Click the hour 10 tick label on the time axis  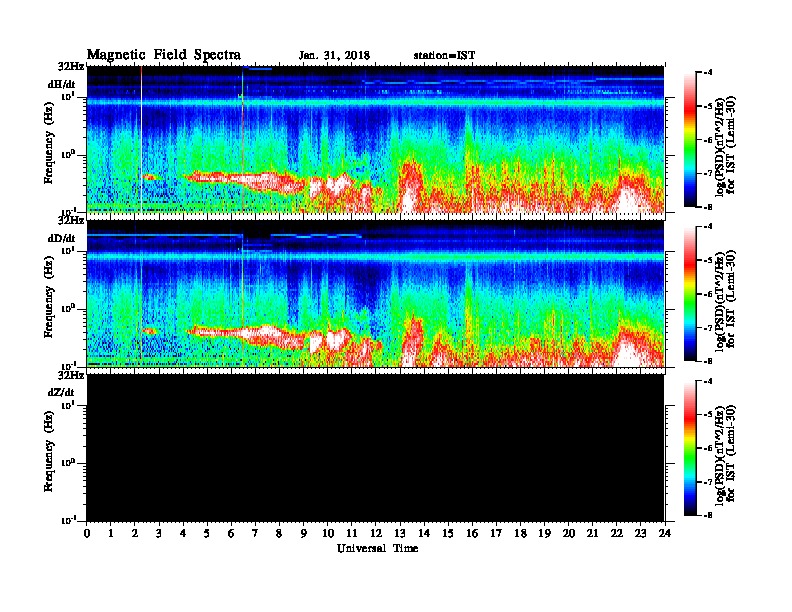pyautogui.click(x=328, y=533)
